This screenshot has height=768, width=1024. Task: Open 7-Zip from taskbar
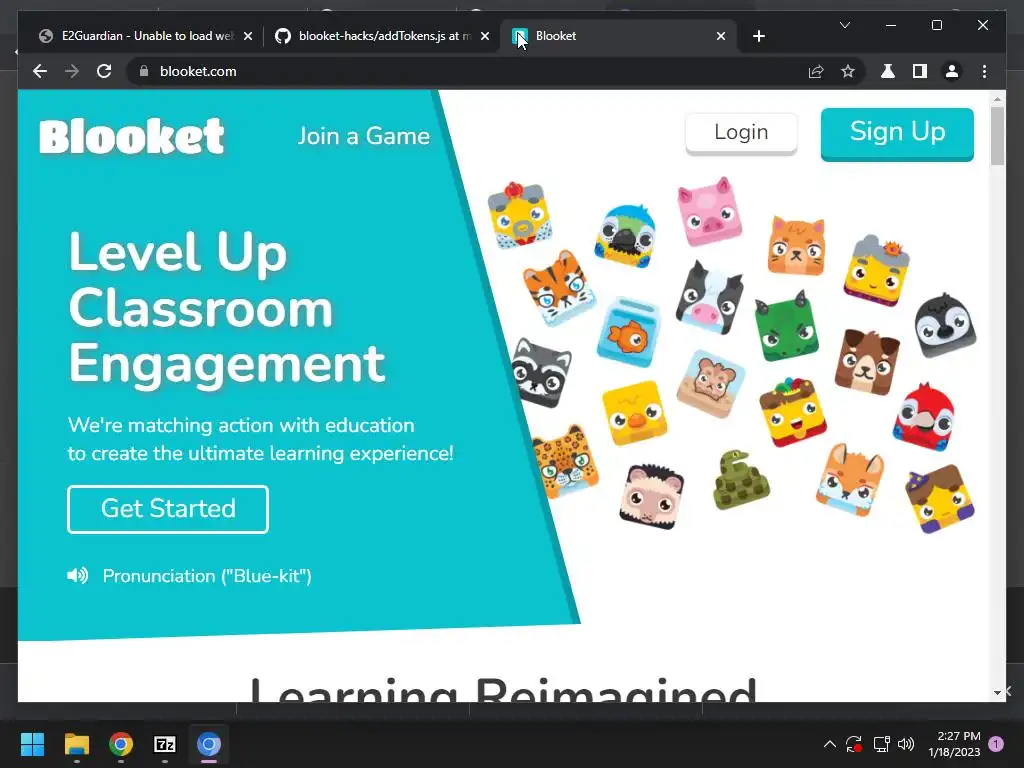click(165, 744)
